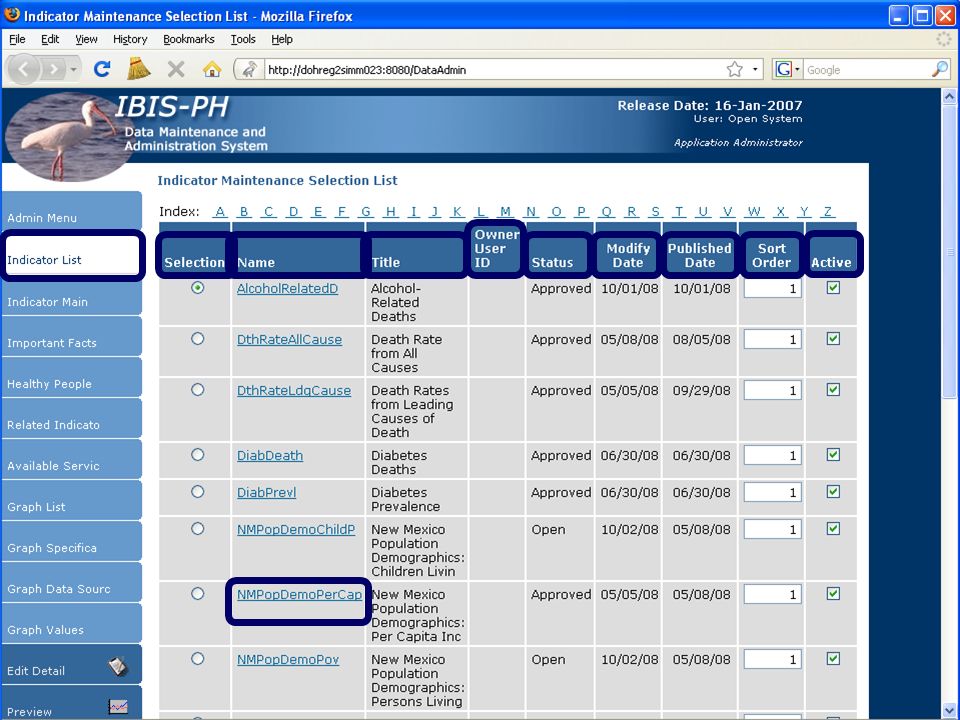Click Edit Detail sidebar button
Viewport: 960px width, 720px height.
(x=71, y=665)
